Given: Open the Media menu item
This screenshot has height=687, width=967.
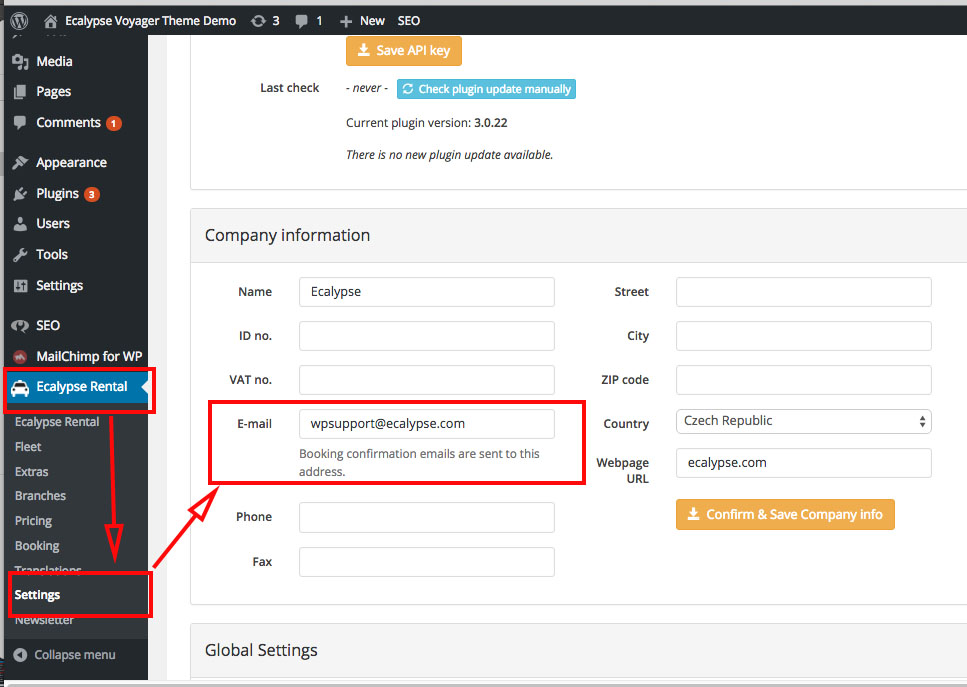Looking at the screenshot, I should (x=54, y=62).
